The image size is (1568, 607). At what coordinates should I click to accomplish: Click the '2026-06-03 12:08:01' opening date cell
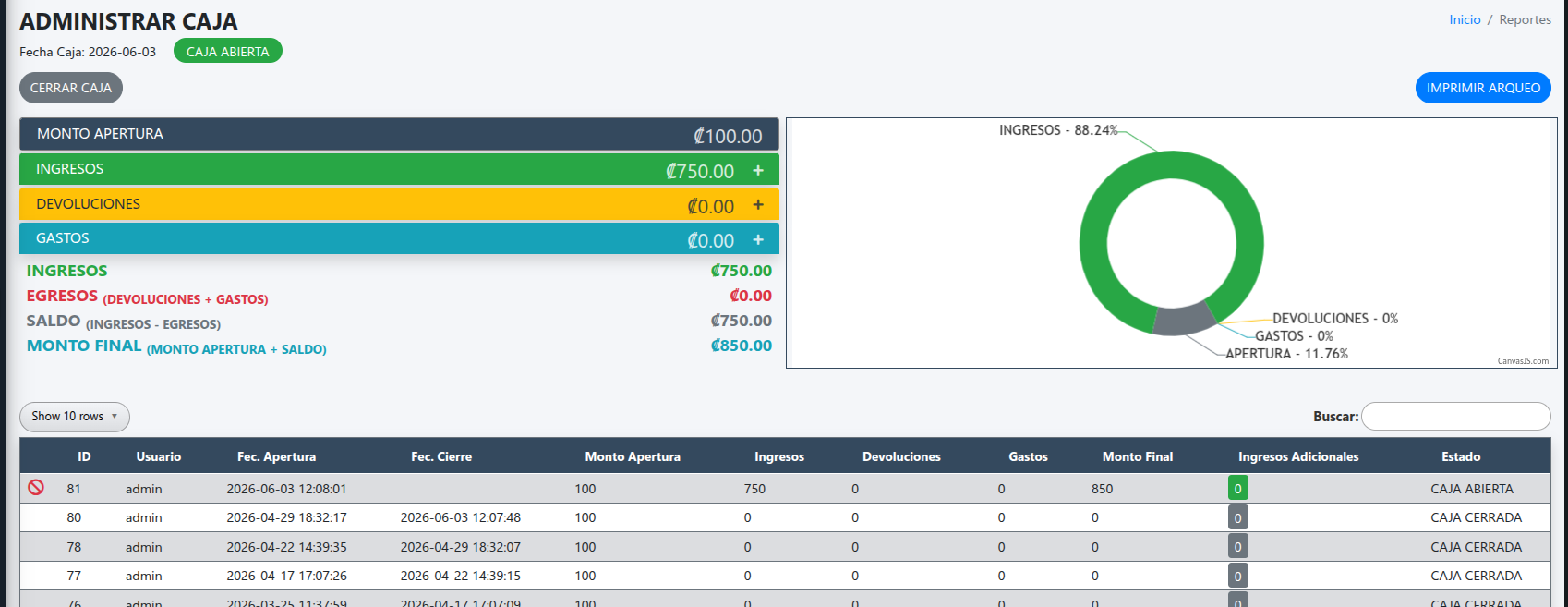pyautogui.click(x=286, y=489)
